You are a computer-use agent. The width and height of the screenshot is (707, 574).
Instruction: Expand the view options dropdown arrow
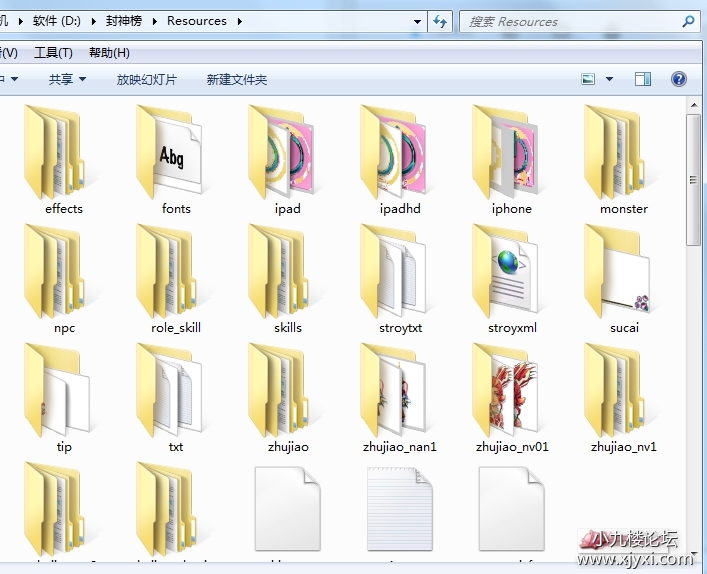[609, 79]
